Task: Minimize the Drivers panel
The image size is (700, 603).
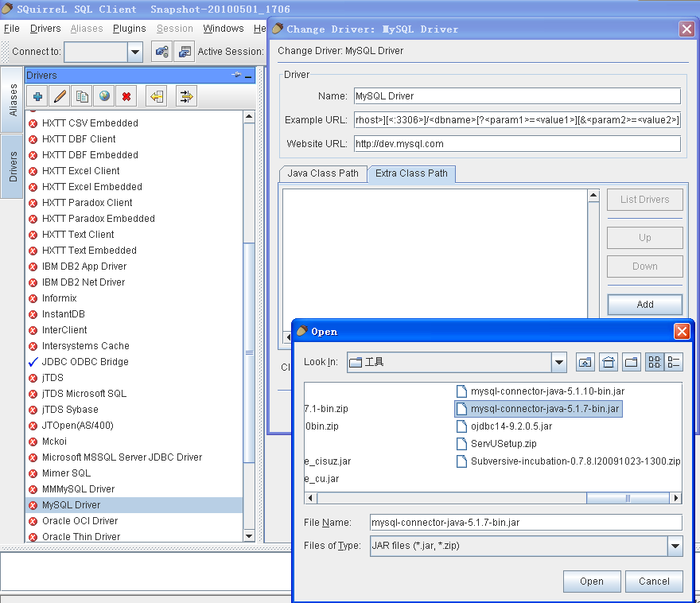Action: tap(248, 76)
